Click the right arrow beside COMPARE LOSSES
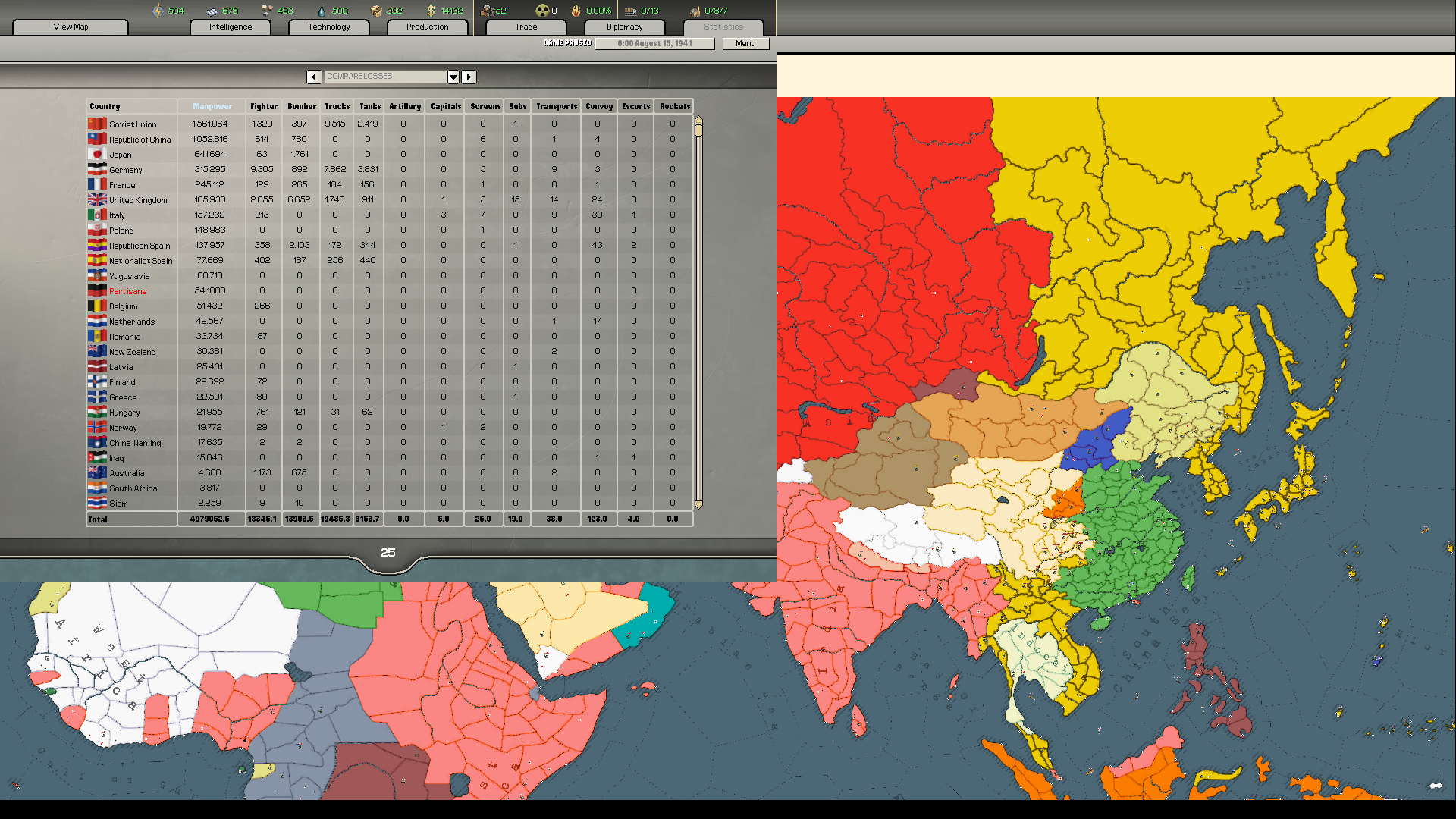The image size is (1456, 819). [469, 77]
